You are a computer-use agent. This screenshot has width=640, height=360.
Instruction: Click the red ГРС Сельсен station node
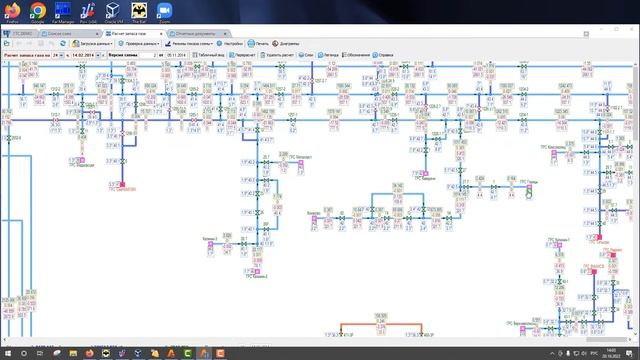600,237
